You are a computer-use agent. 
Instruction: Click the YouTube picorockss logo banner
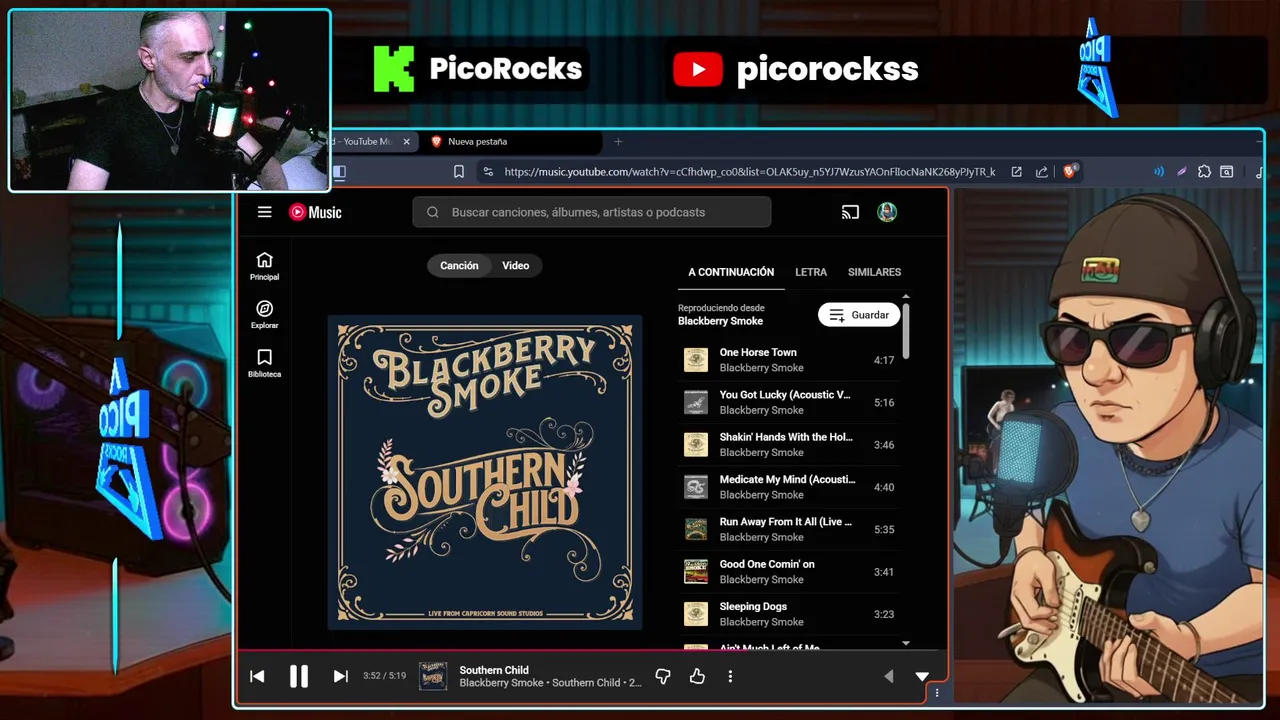click(x=795, y=69)
